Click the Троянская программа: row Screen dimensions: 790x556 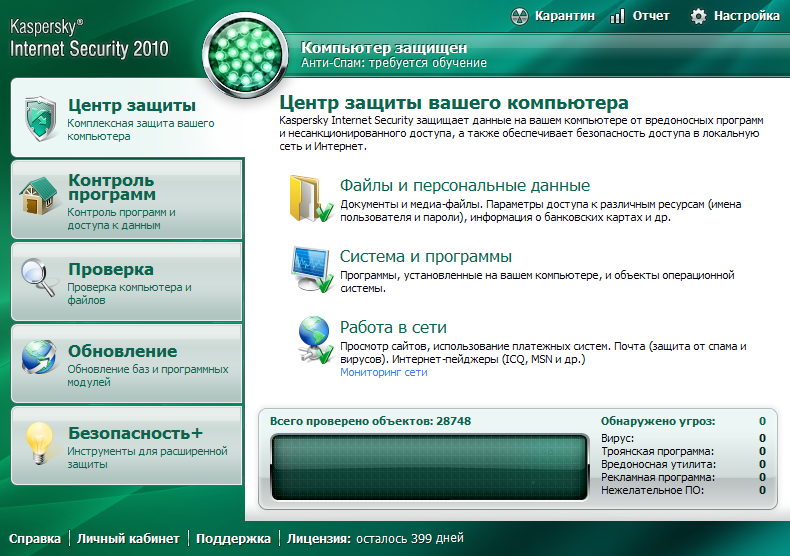pyautogui.click(x=683, y=451)
